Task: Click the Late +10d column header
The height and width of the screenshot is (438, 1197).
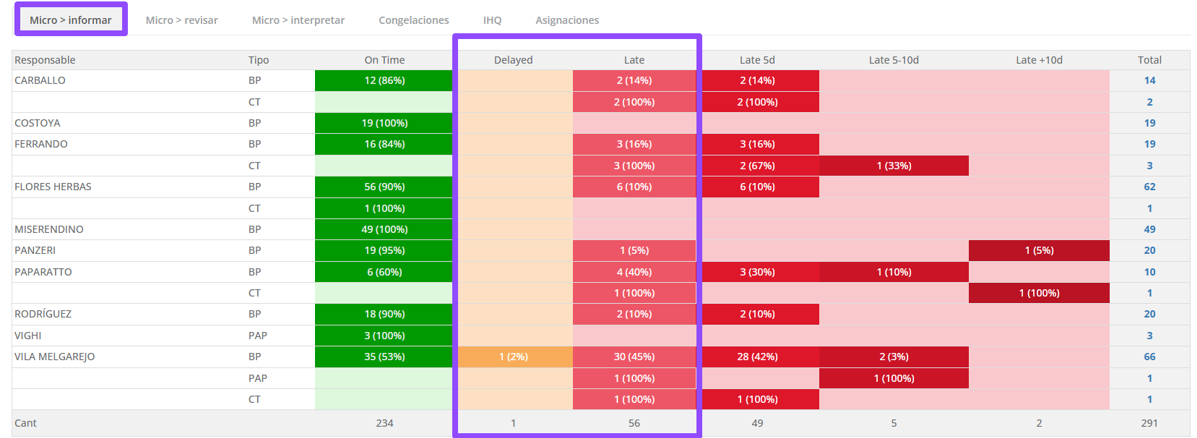Action: [1039, 60]
